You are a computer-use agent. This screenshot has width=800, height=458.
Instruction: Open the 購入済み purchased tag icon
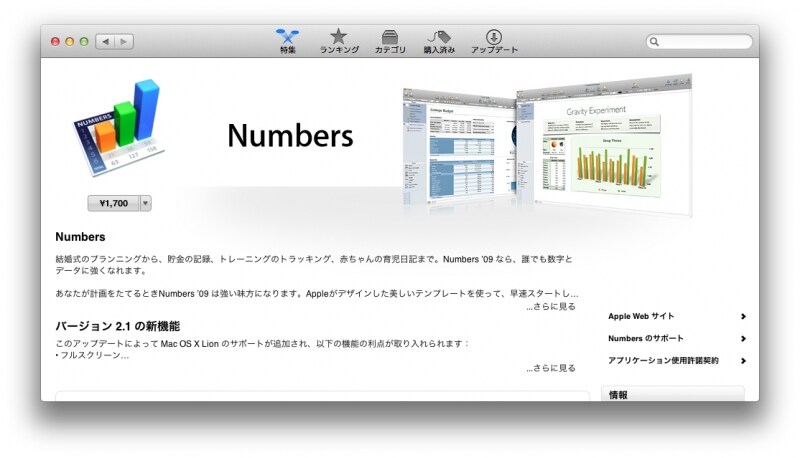click(439, 41)
